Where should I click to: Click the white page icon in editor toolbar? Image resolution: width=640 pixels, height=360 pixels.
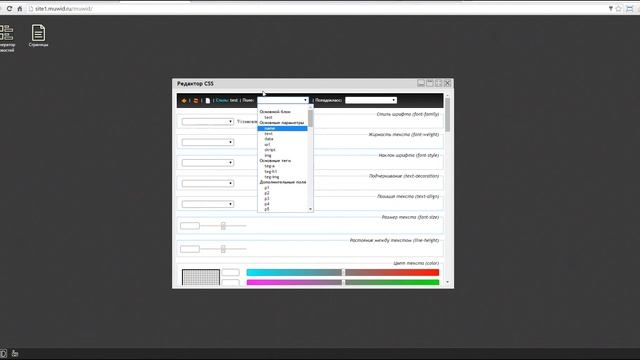pos(208,100)
